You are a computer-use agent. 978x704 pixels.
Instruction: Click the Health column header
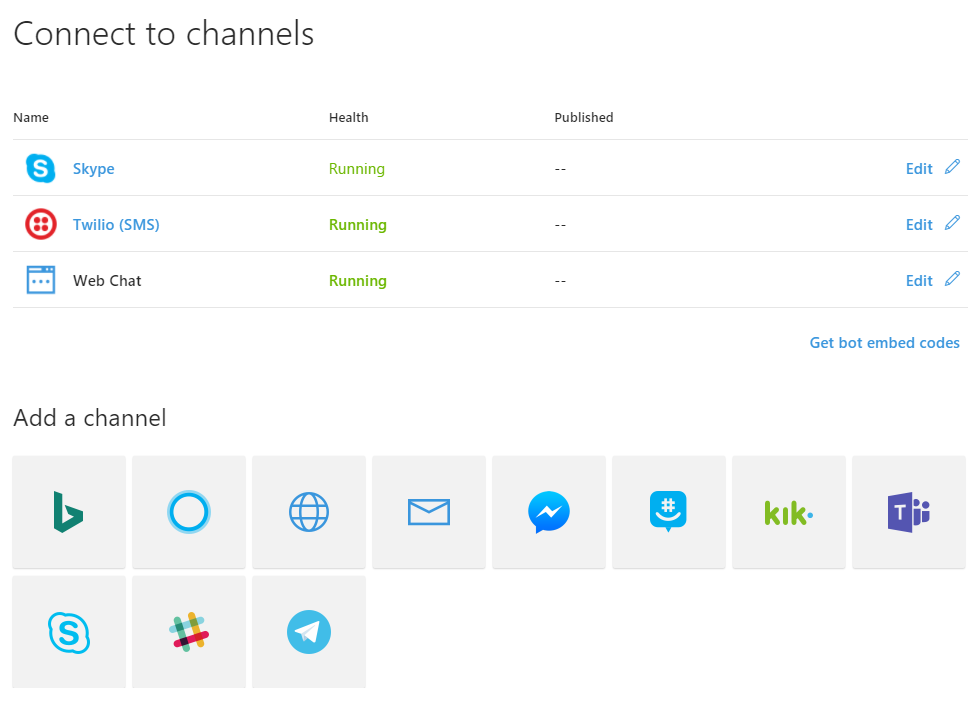pos(349,117)
